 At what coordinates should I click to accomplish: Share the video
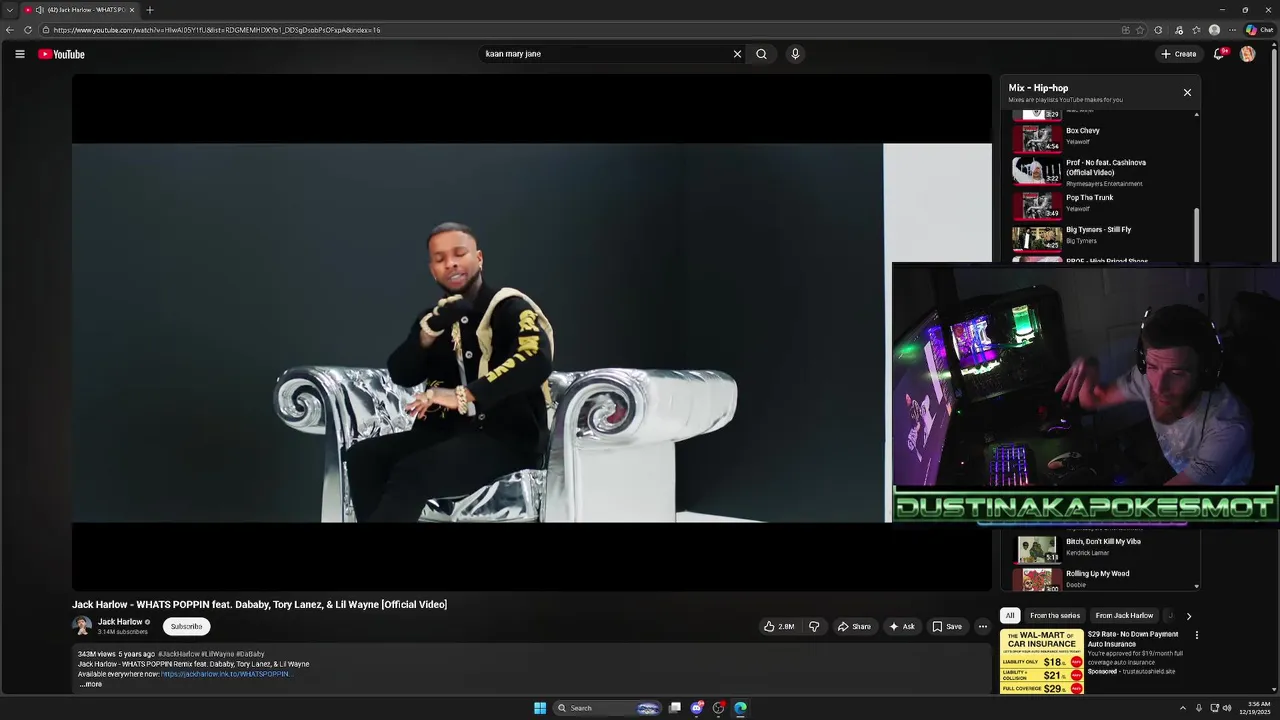pyautogui.click(x=854, y=626)
